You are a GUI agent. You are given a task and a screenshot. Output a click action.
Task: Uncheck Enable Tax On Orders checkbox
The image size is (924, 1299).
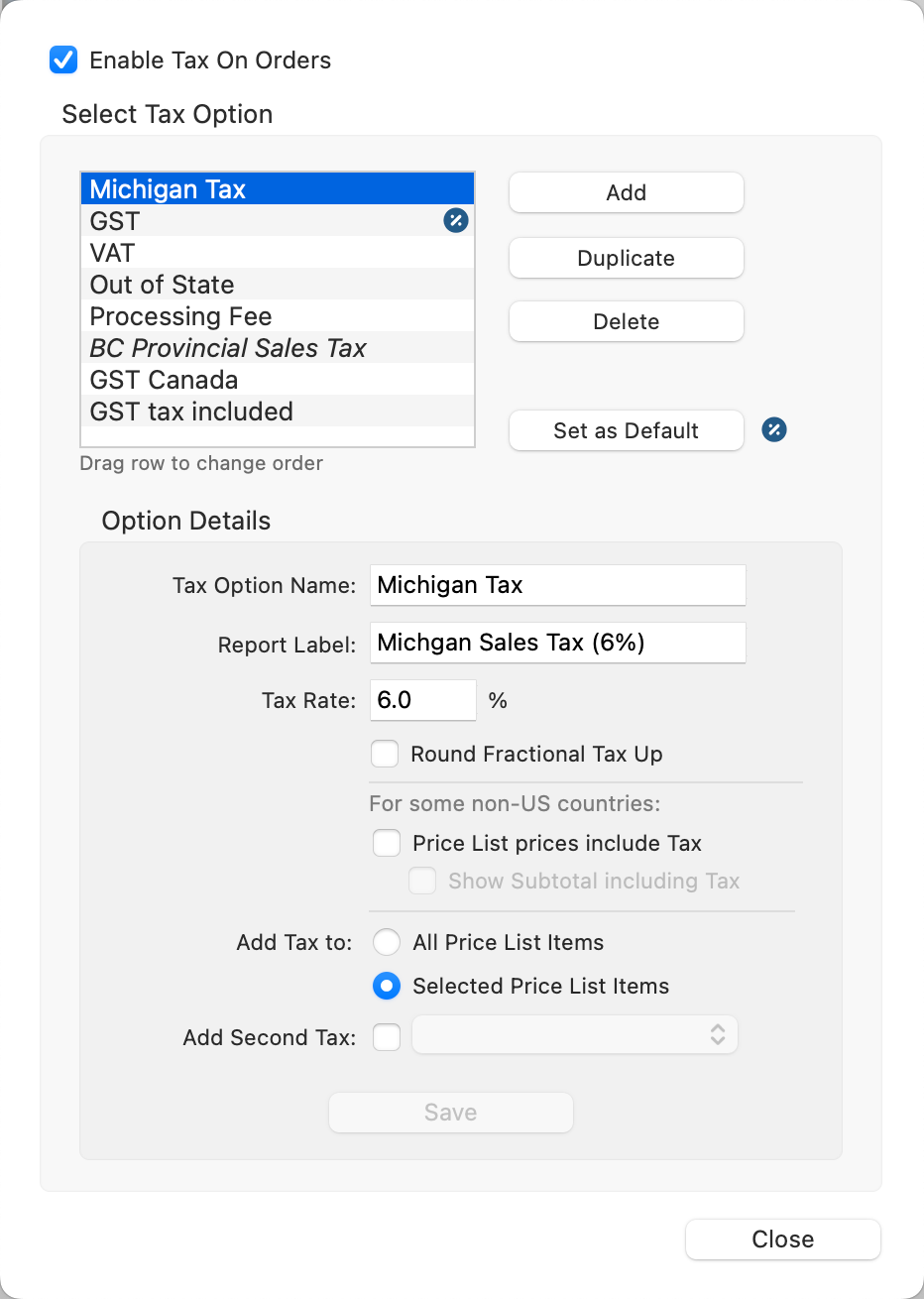[63, 59]
